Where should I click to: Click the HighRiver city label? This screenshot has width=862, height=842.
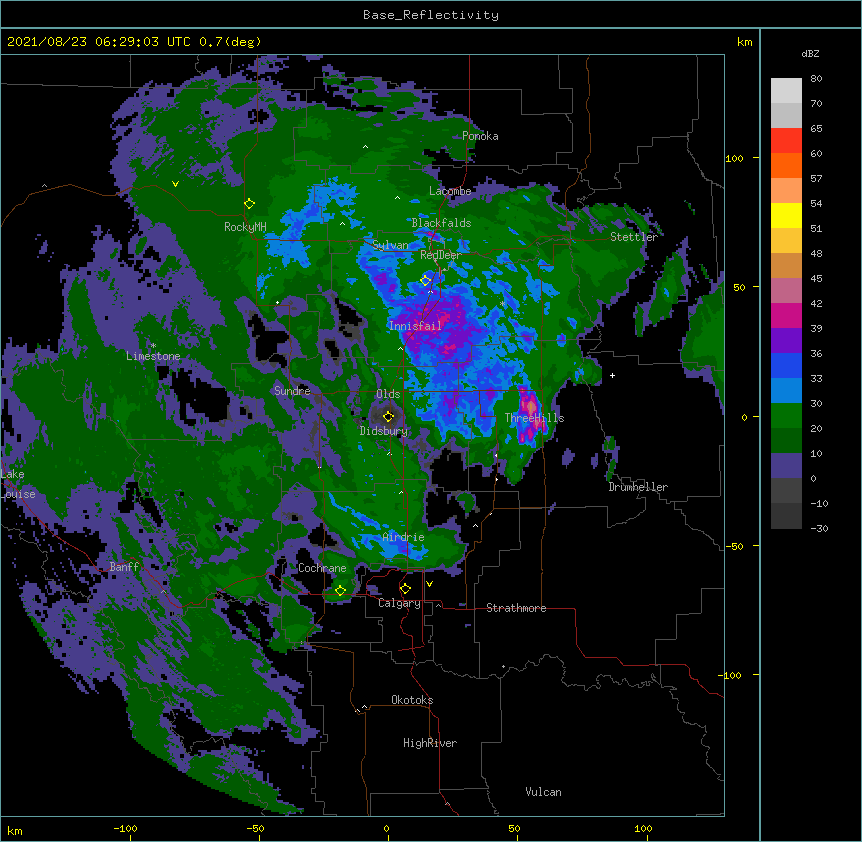pos(430,743)
